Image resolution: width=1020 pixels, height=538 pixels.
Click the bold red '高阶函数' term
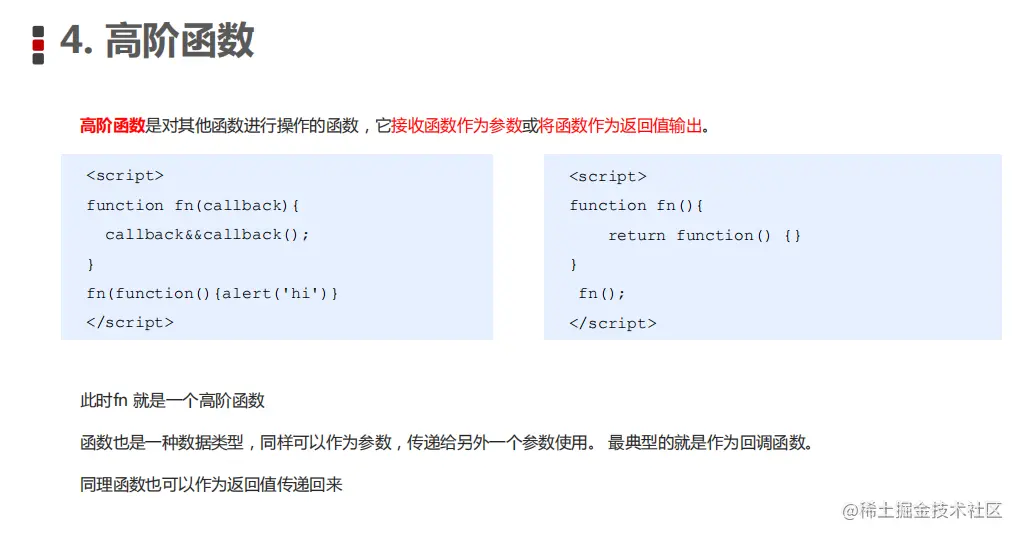pos(112,126)
